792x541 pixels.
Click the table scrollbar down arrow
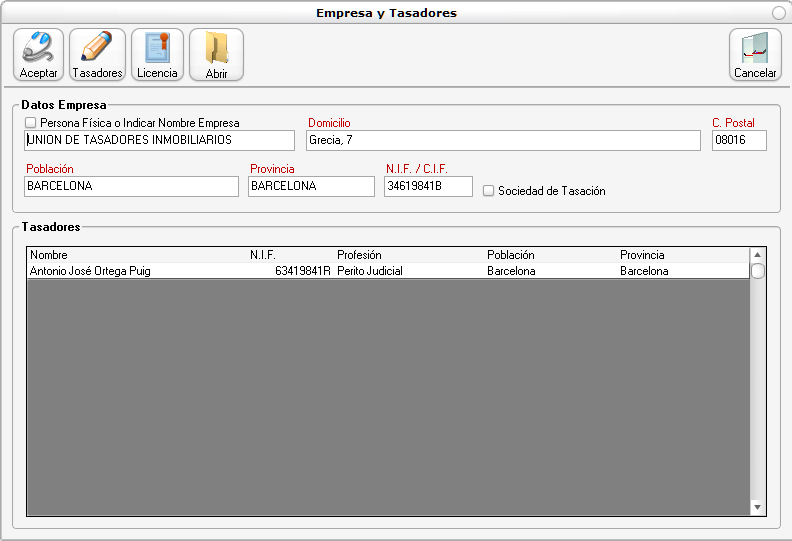coord(757,508)
